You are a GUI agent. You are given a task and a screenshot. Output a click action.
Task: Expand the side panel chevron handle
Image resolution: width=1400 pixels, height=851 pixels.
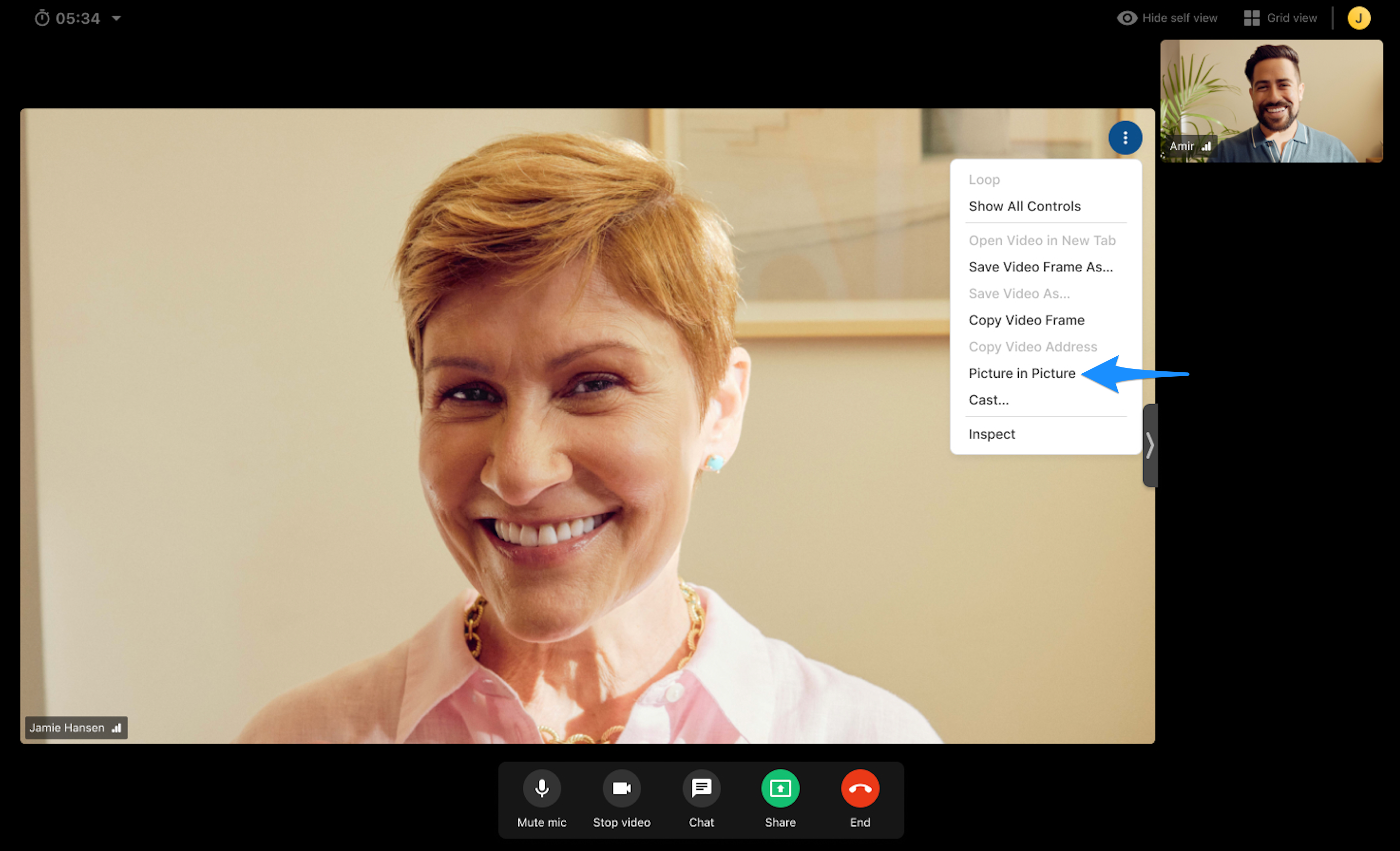(1150, 446)
